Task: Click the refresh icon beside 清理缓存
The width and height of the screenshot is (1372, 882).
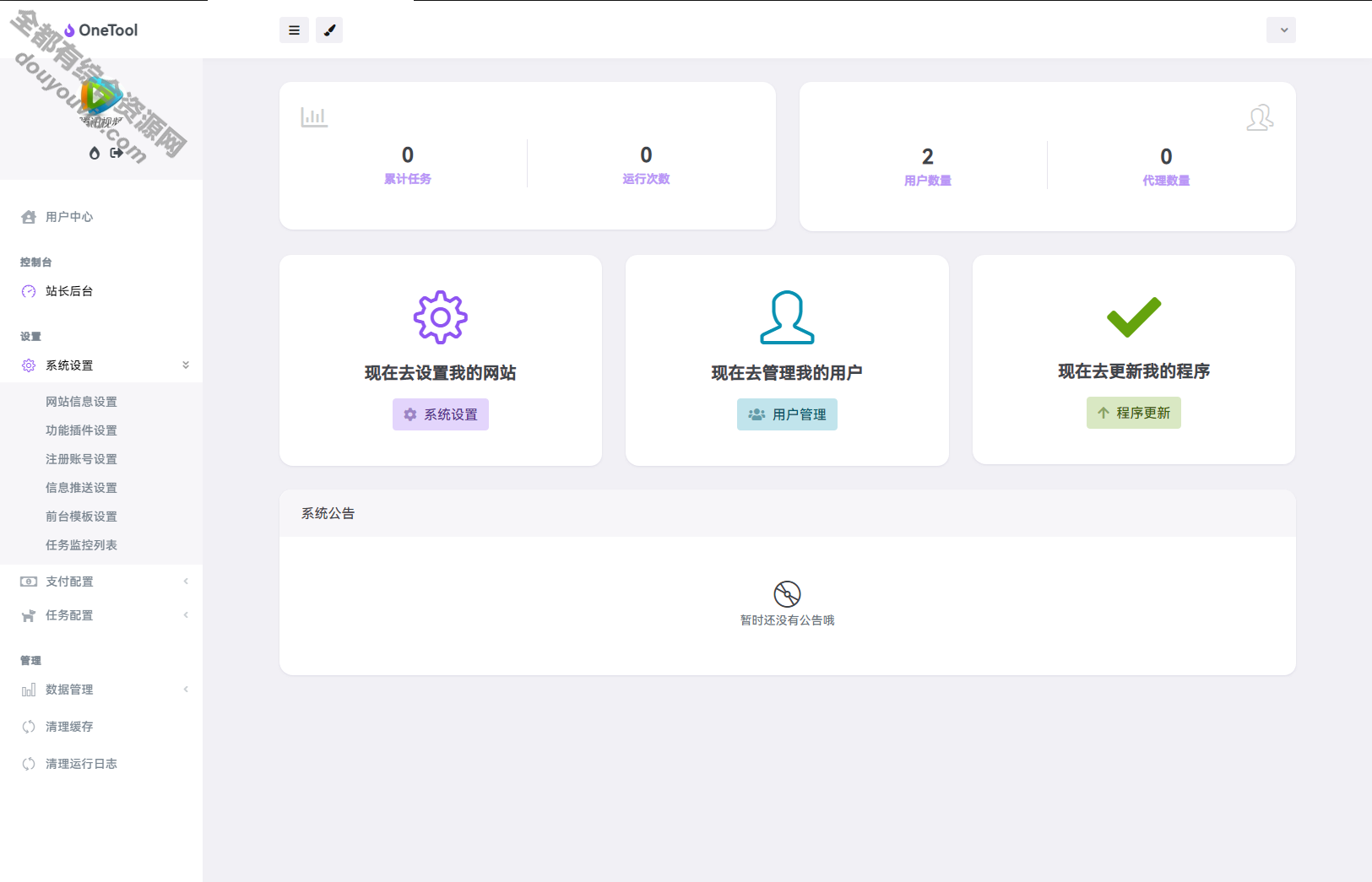Action: pos(29,727)
